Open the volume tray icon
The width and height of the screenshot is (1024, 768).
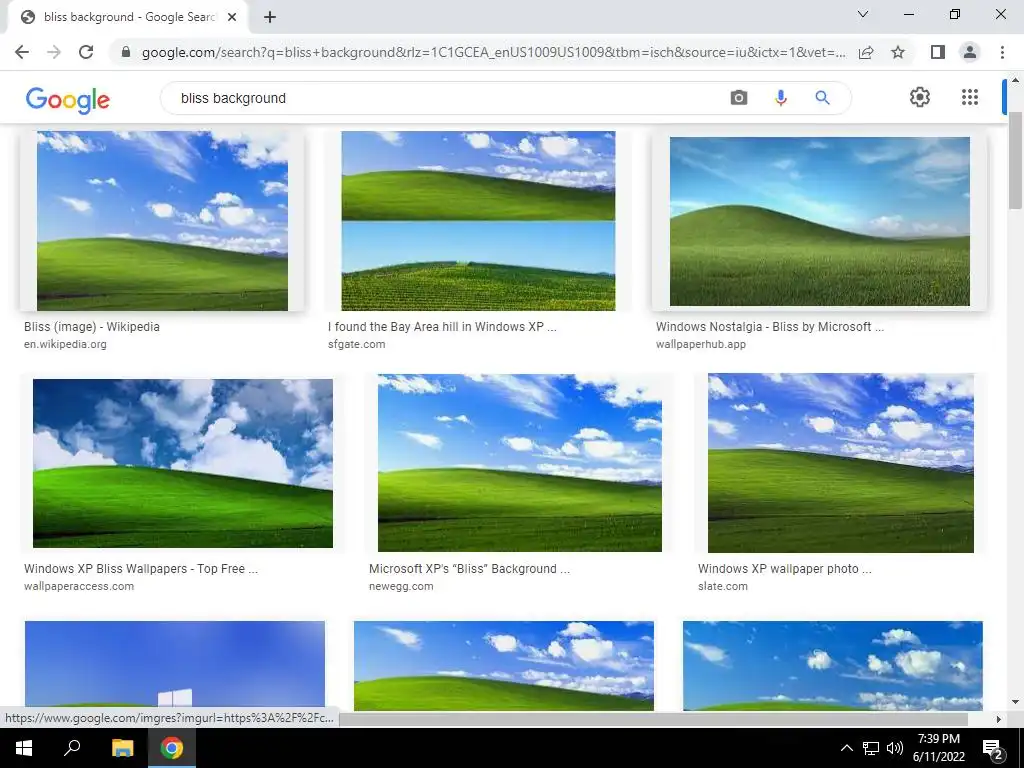(x=895, y=748)
